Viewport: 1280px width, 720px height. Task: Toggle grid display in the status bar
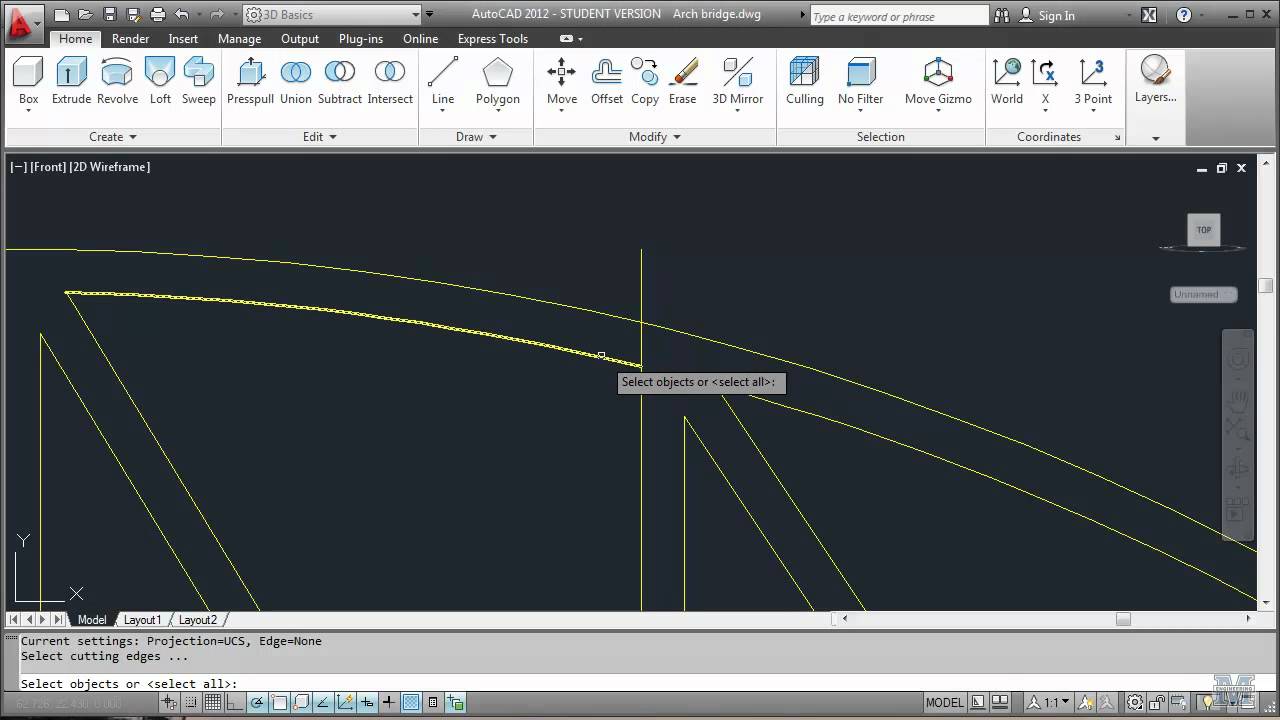click(x=213, y=702)
